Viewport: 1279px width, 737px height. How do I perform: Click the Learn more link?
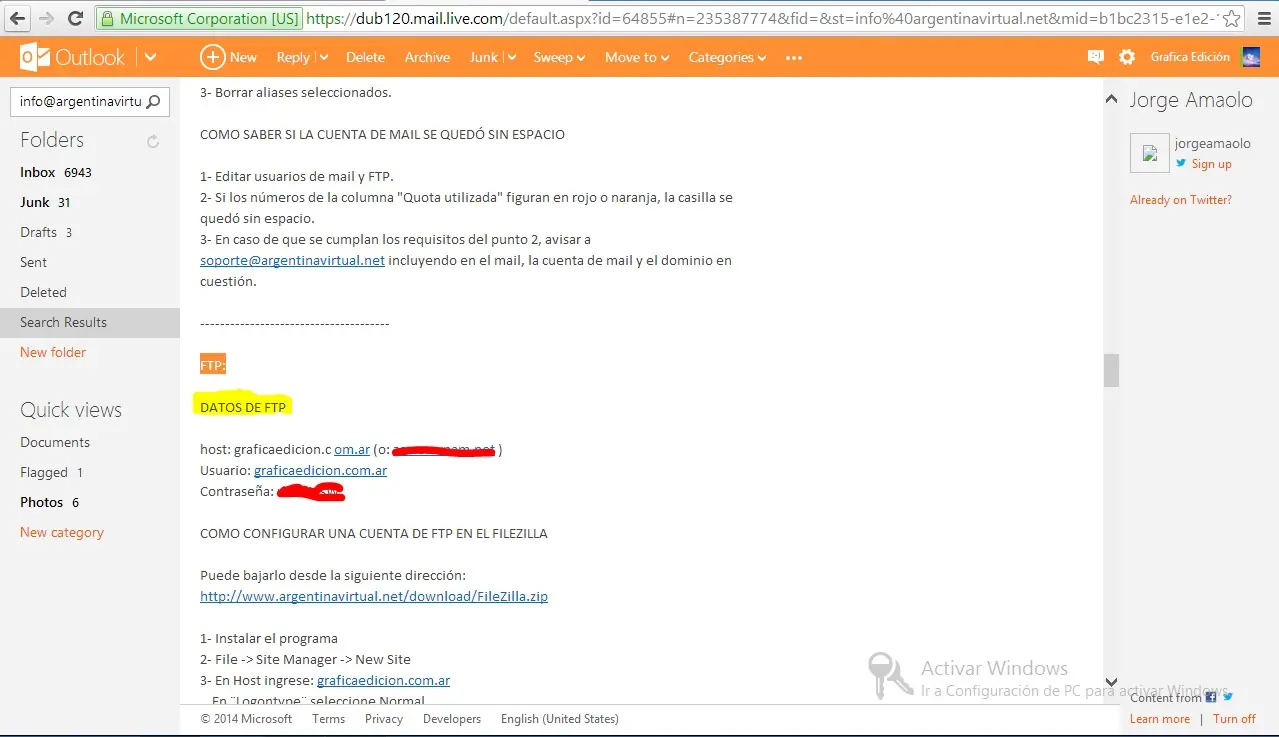click(1160, 719)
